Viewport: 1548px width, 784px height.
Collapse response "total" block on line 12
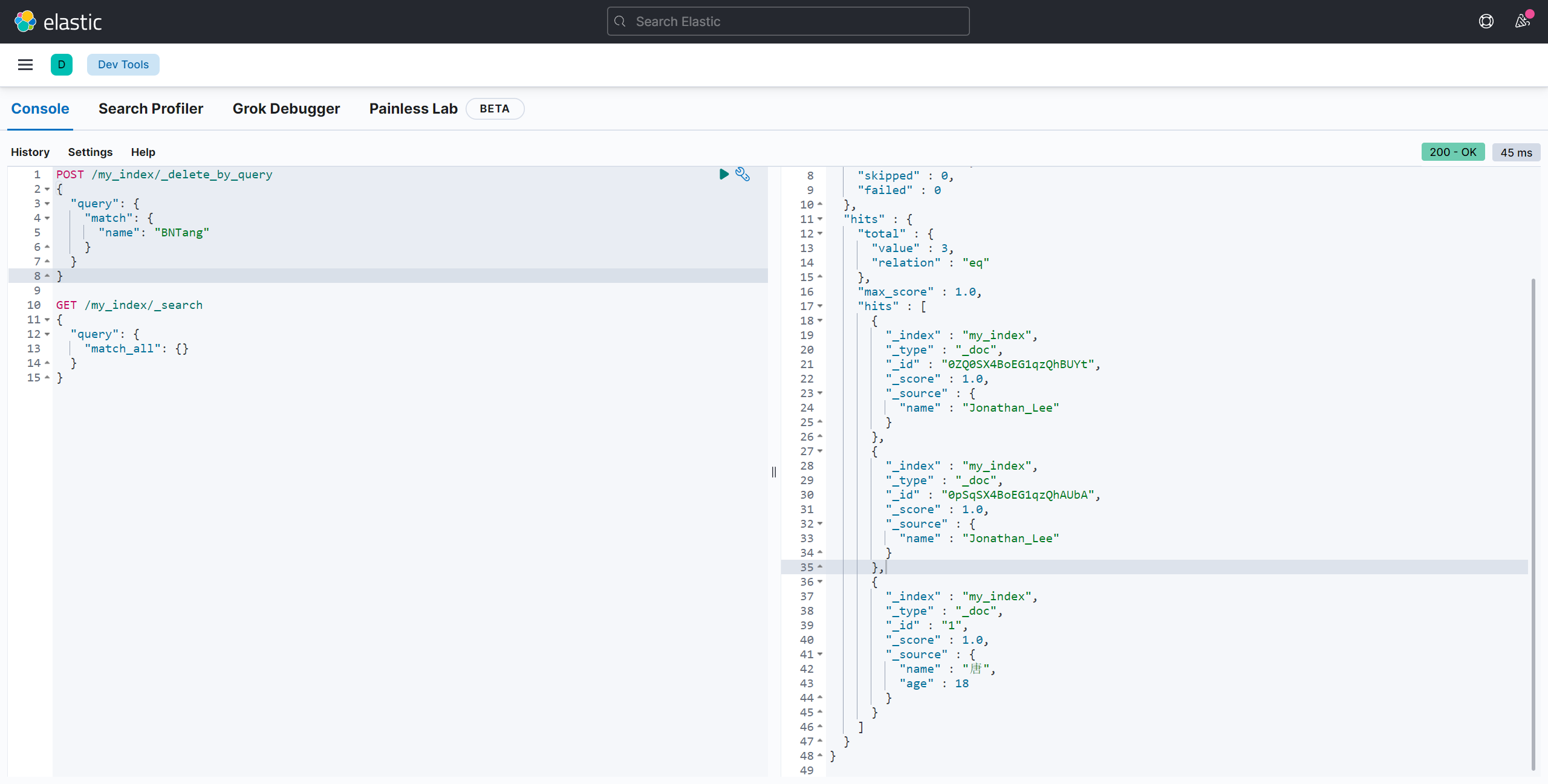coord(820,234)
